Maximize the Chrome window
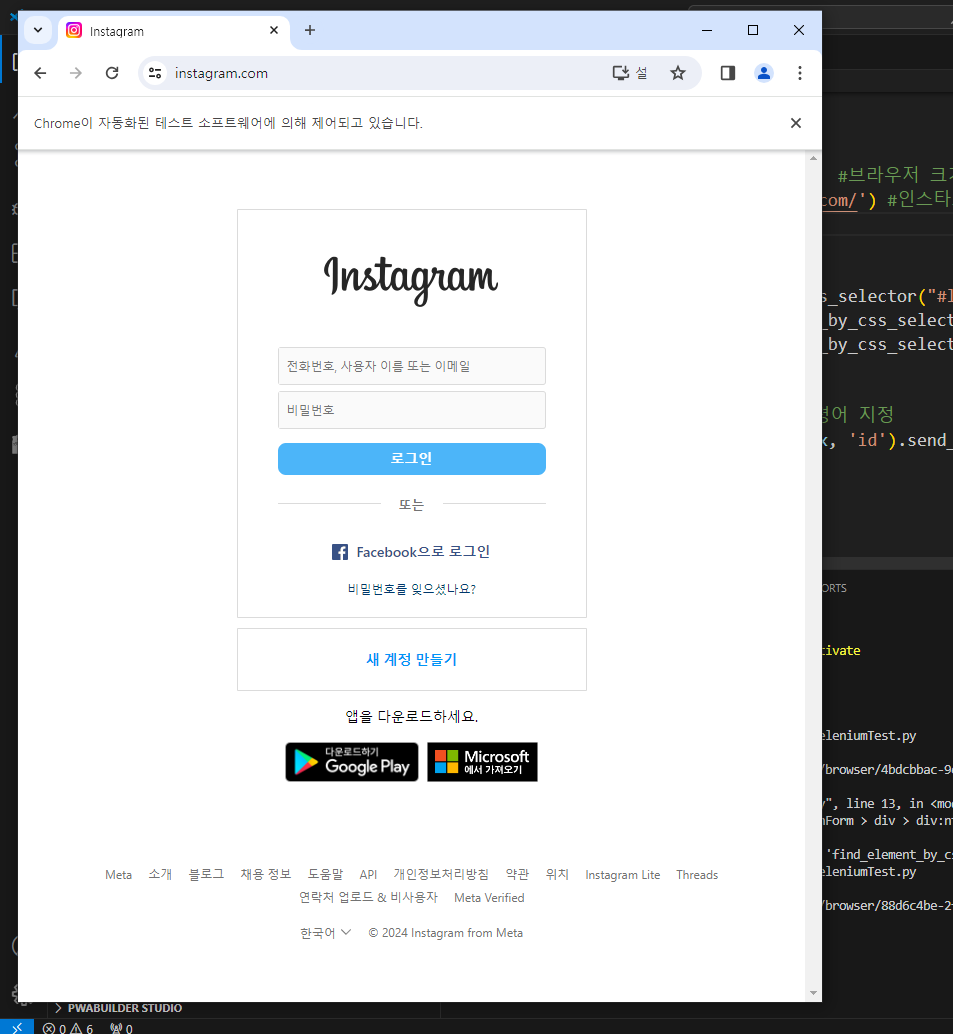953x1034 pixels. [x=753, y=30]
